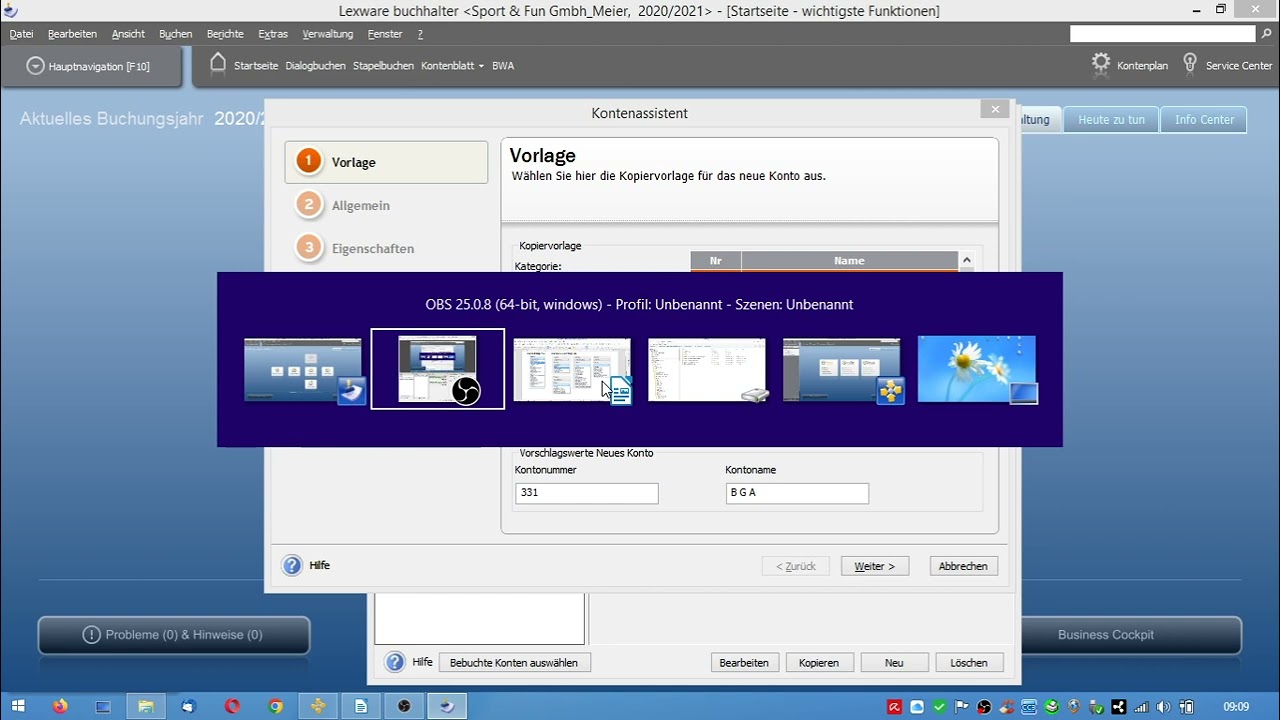Viewport: 1280px width, 720px height.
Task: Select the OBS window thumbnail in the switcher
Action: click(x=438, y=369)
